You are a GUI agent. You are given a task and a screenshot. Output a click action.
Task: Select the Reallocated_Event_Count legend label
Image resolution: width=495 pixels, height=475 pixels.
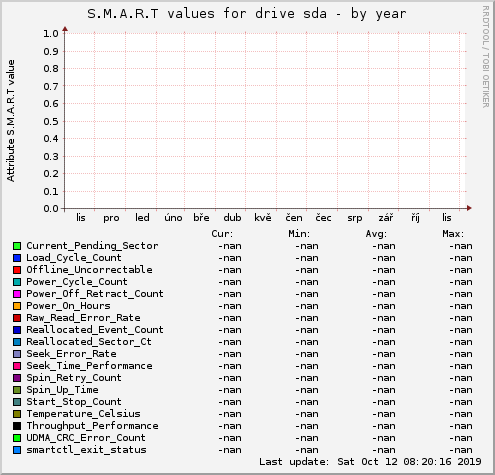tap(95, 330)
